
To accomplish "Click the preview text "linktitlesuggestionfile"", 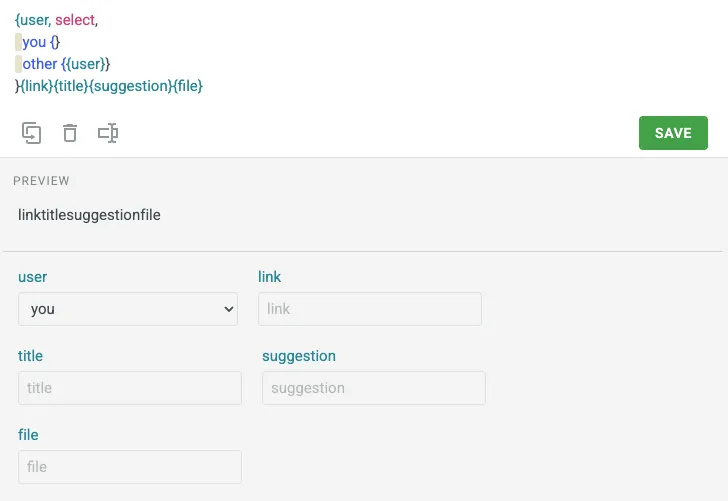I will click(89, 214).
